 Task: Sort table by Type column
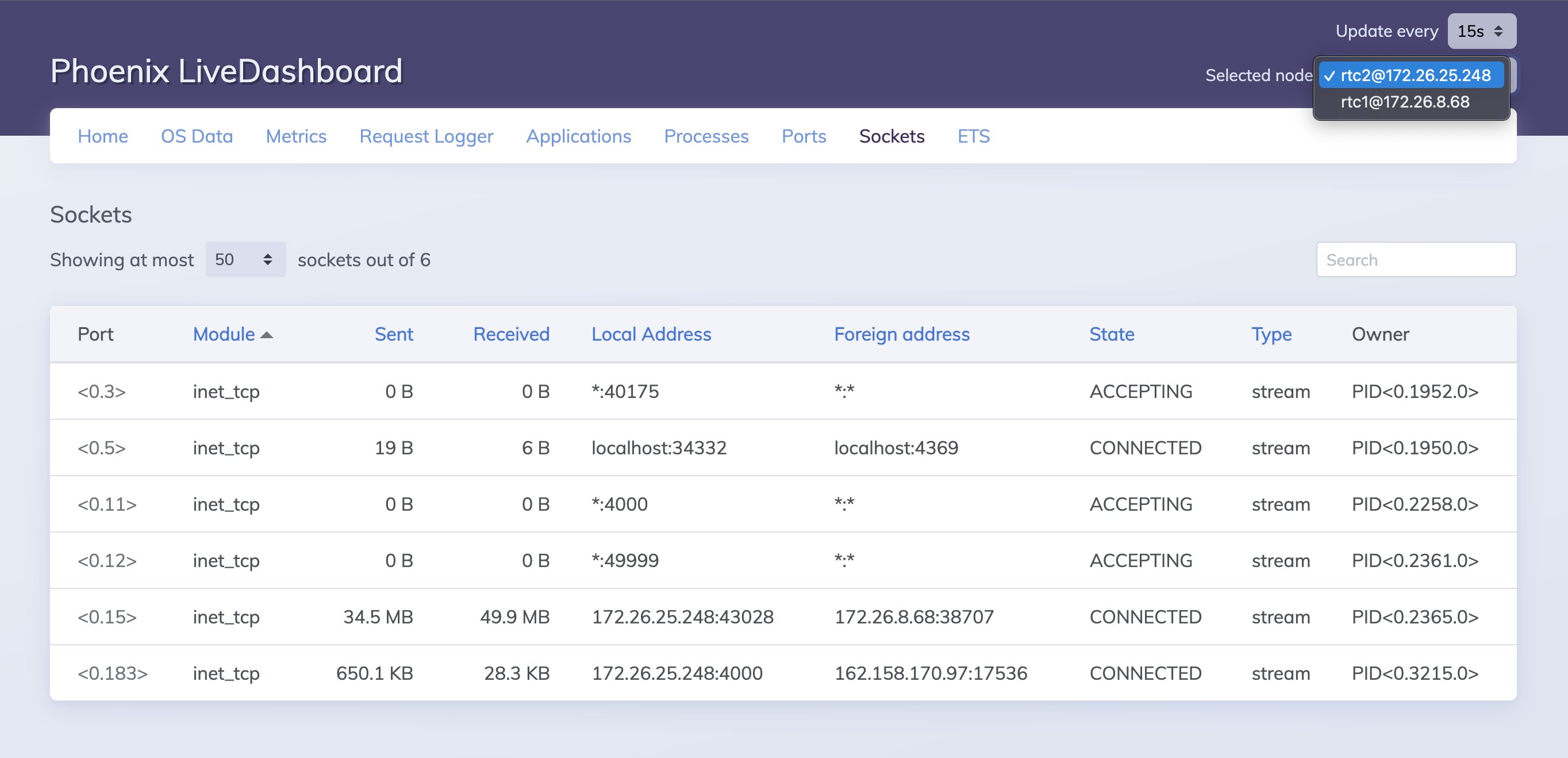(x=1271, y=334)
